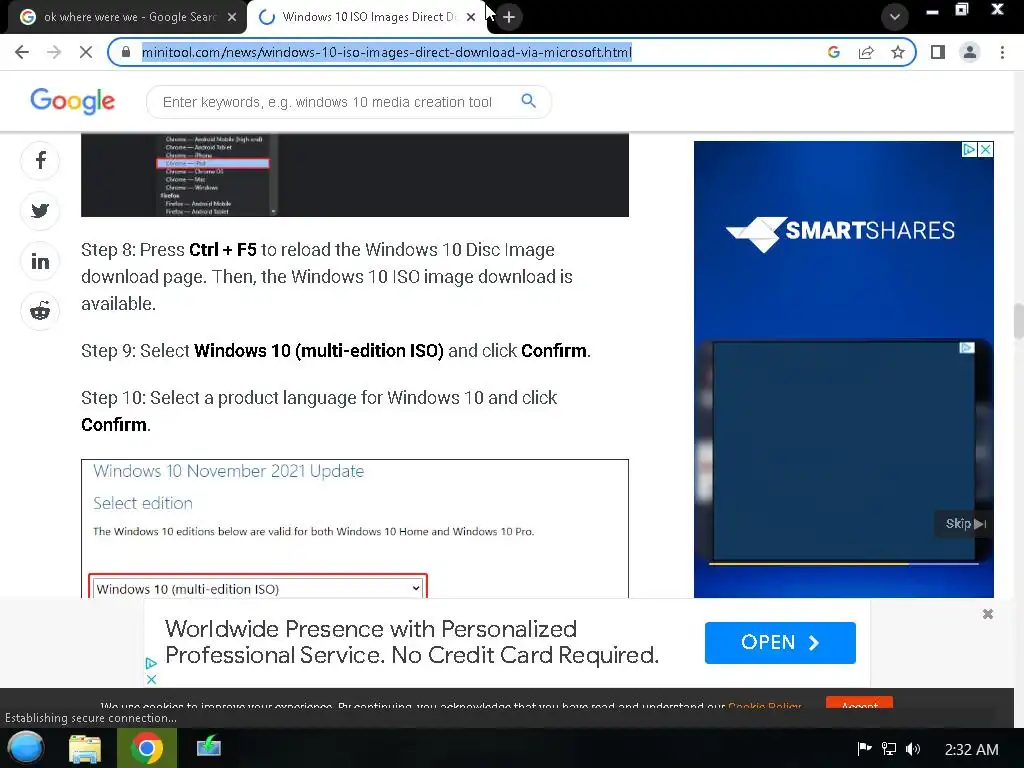1024x768 pixels.
Task: Click the 'Select edition' heading in screenshot
Action: tap(142, 503)
